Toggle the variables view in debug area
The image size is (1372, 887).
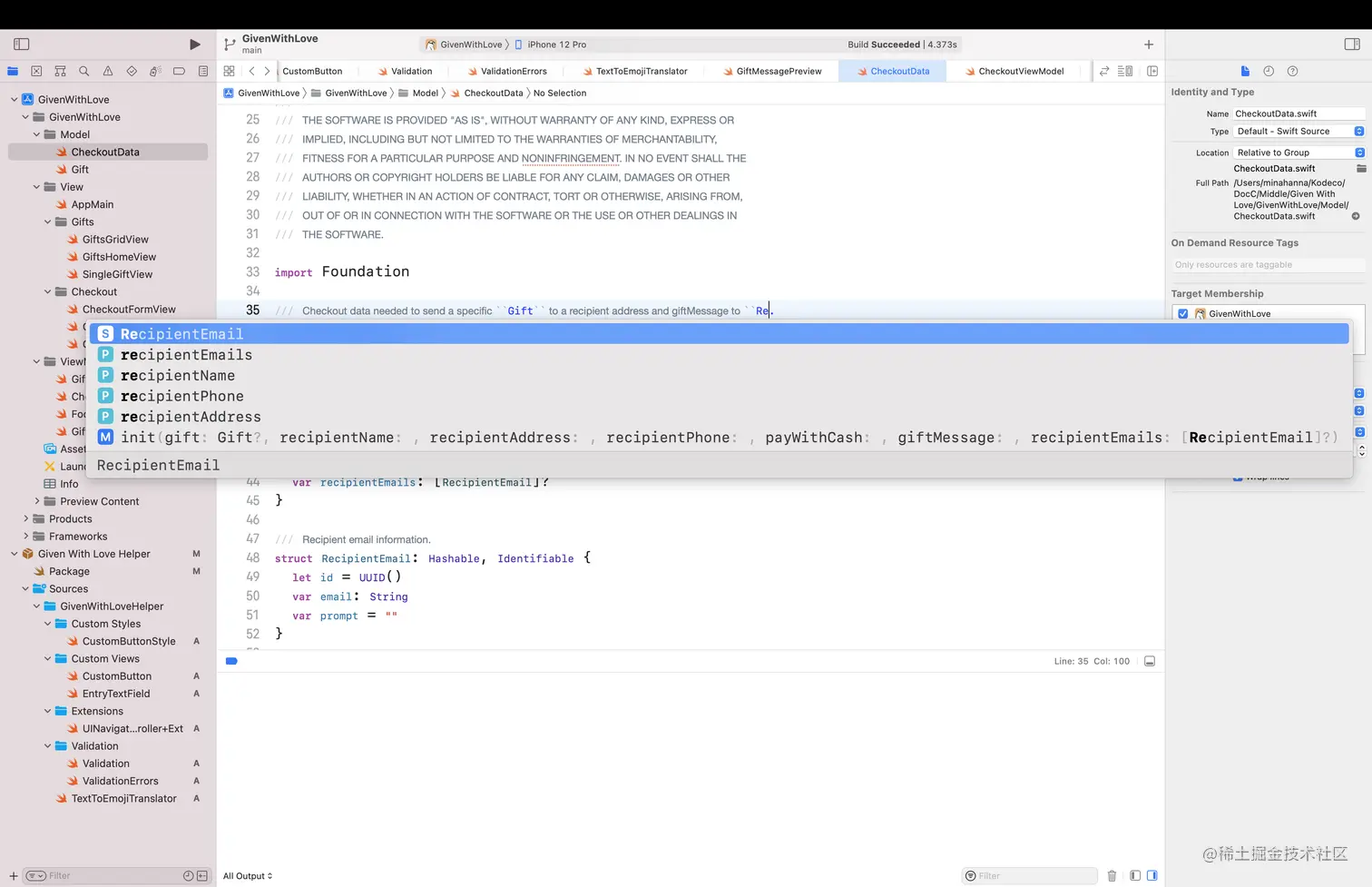pos(1135,876)
